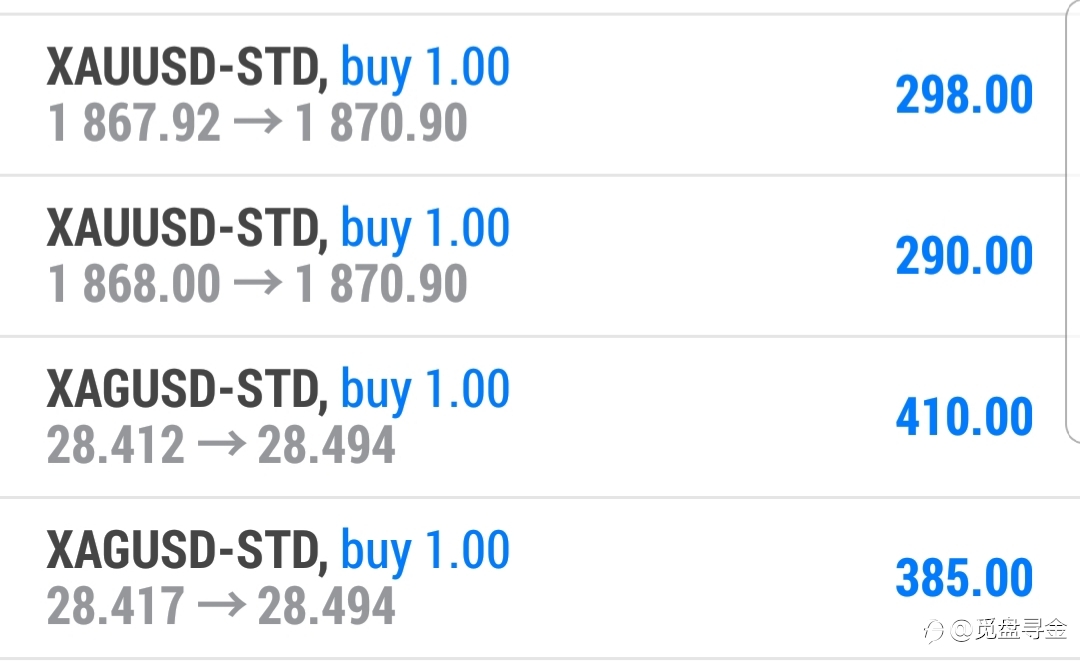Click the arrow between 28.412 and 28.494
Image resolution: width=1080 pixels, height=672 pixels.
pyautogui.click(x=221, y=444)
